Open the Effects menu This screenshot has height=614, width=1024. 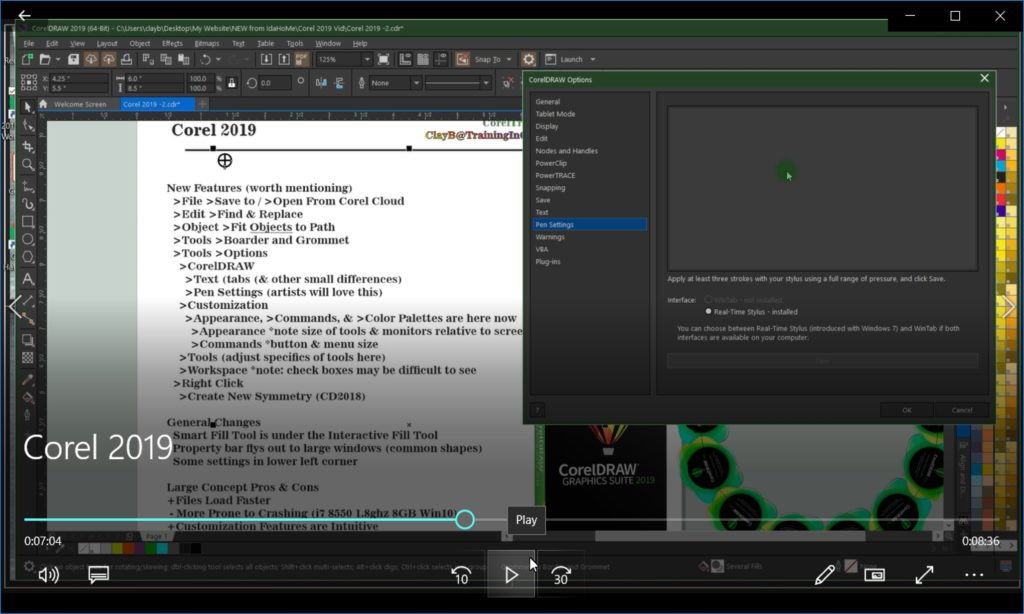[172, 43]
